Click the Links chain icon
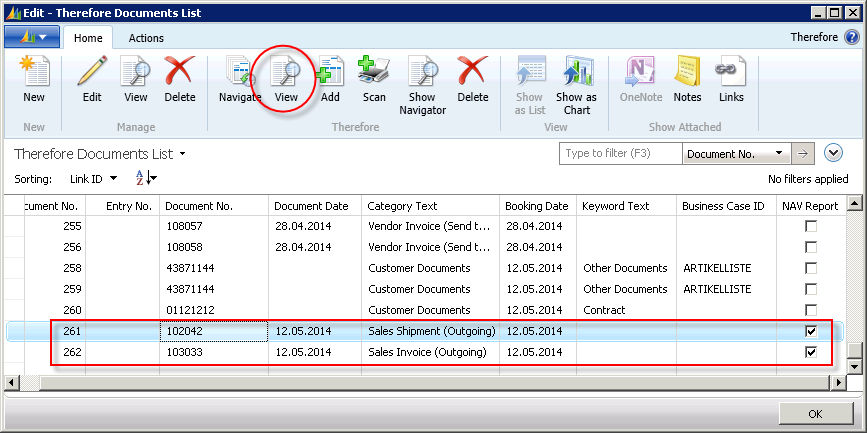867x433 pixels. tap(731, 79)
